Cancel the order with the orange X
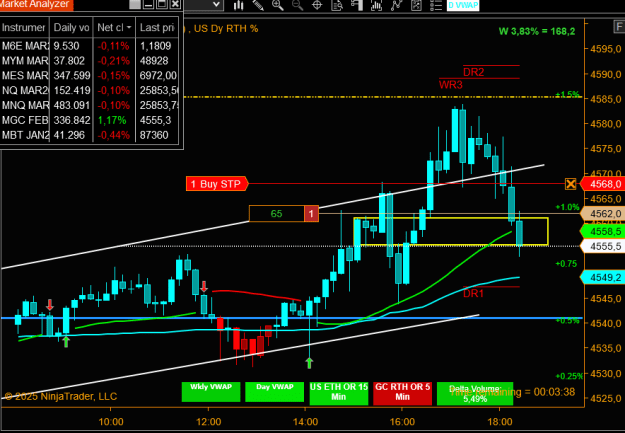This screenshot has height=433, width=625. pyautogui.click(x=571, y=184)
